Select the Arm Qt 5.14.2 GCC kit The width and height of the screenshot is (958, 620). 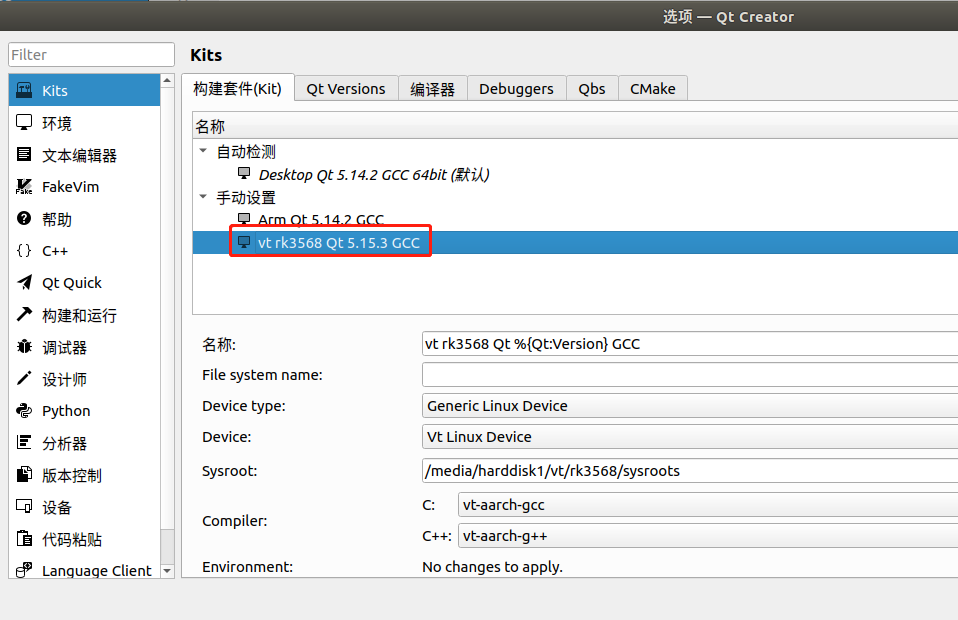tap(320, 220)
